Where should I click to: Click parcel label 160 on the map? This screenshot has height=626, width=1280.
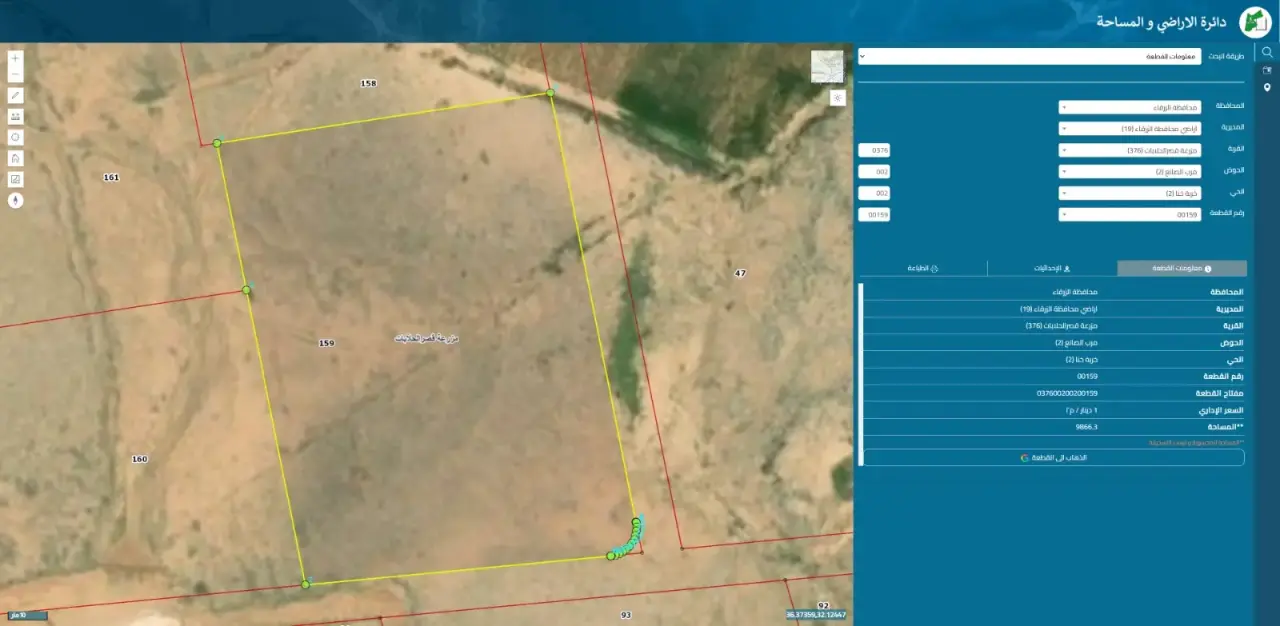139,459
